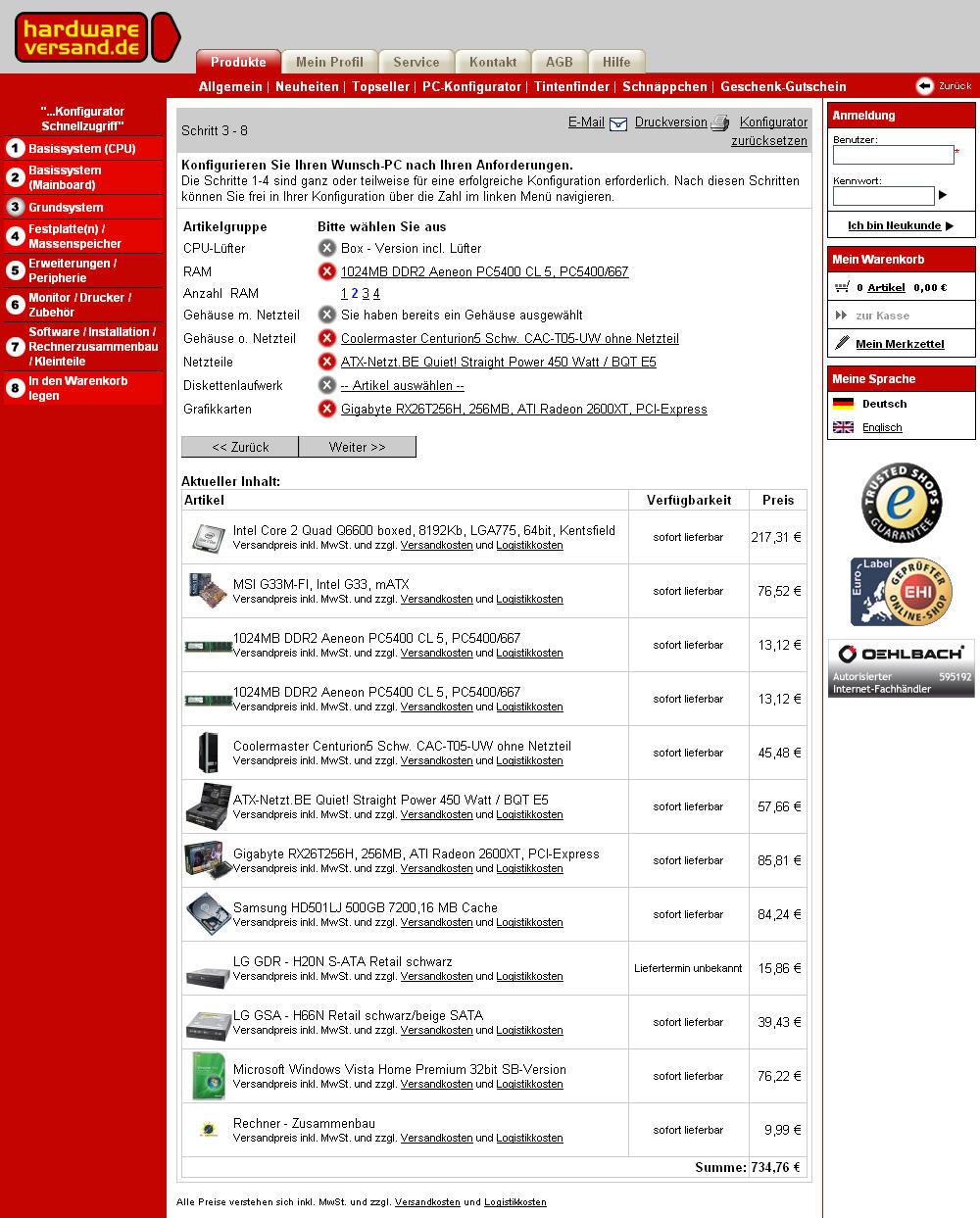Click the pencil icon beside Mein Merkzettel

pos(842,343)
